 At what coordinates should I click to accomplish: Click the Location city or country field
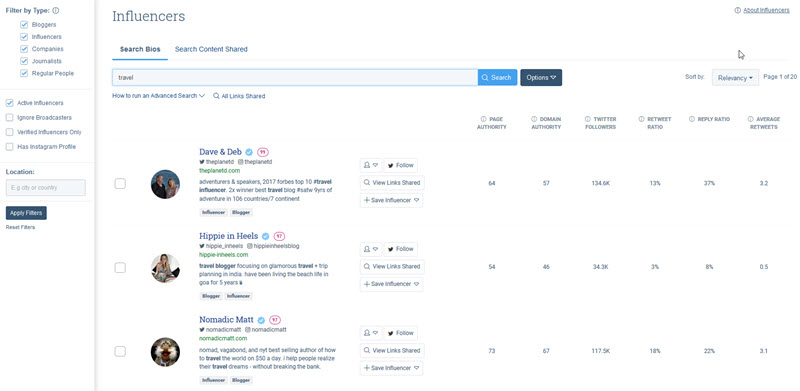point(45,187)
